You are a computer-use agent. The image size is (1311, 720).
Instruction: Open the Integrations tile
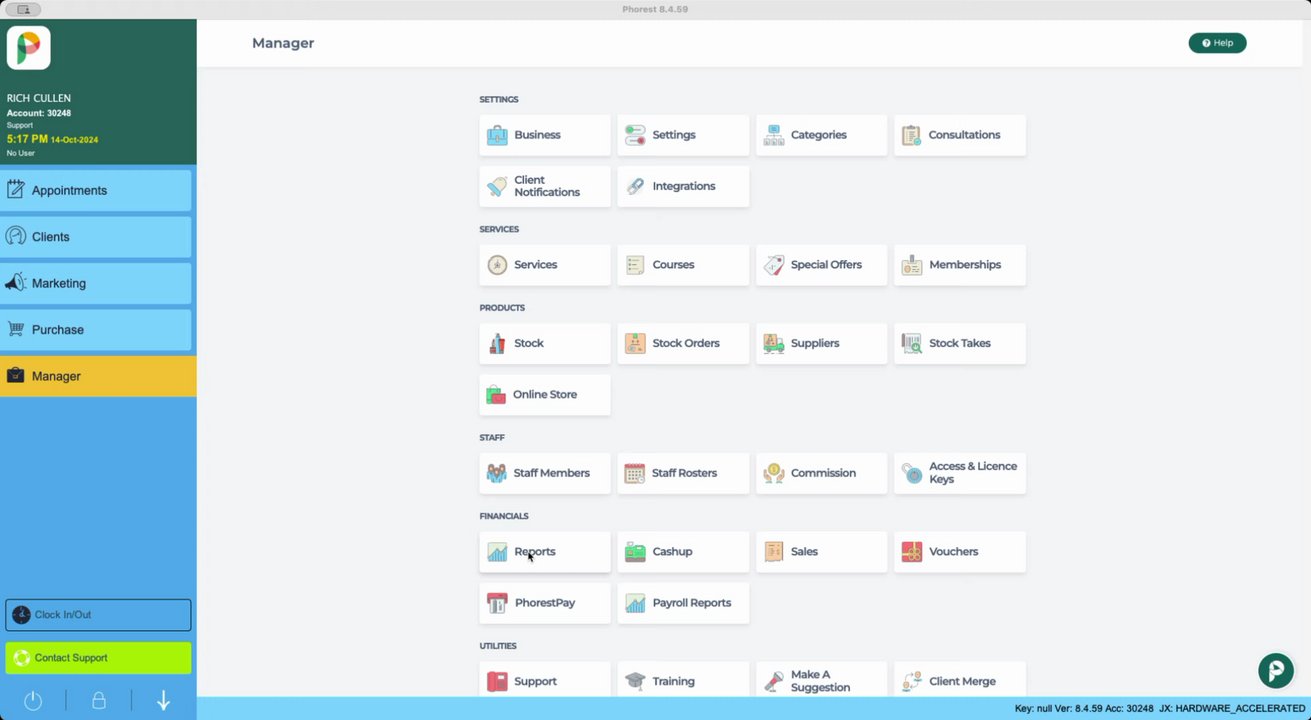tap(683, 186)
